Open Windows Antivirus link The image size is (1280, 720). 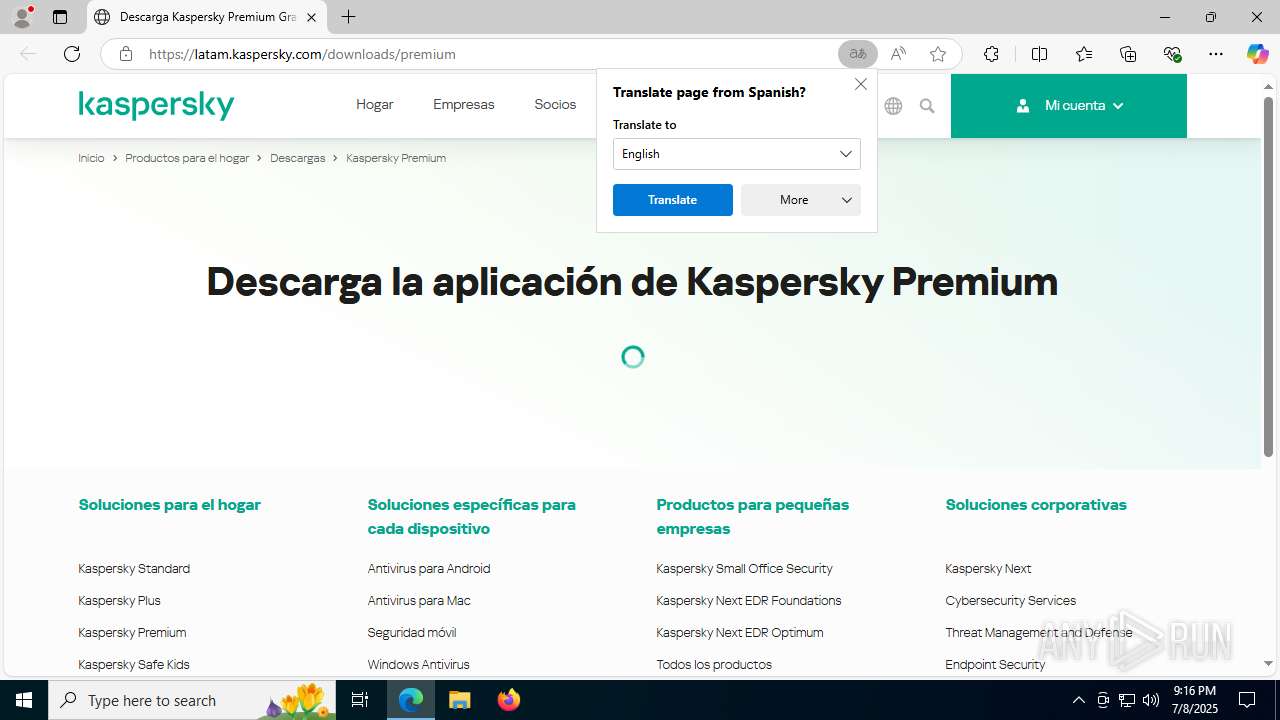[418, 664]
